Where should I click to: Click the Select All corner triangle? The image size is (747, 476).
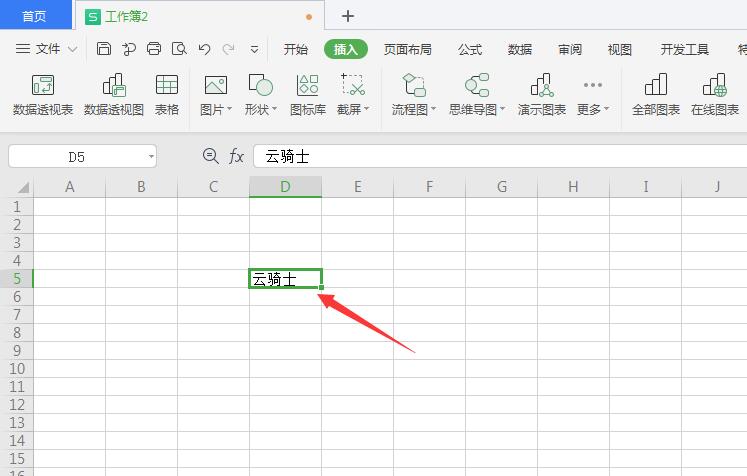pyautogui.click(x=22, y=187)
